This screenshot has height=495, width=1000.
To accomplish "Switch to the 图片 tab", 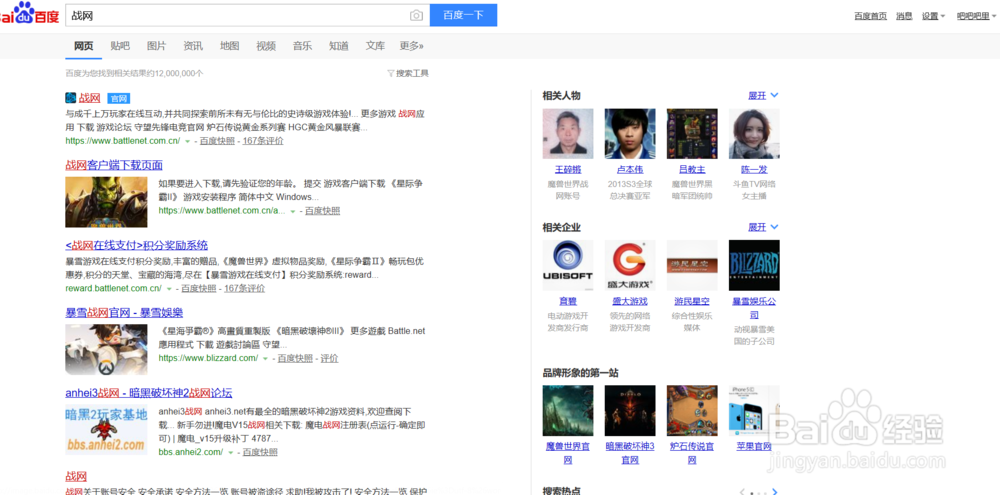I will (x=156, y=46).
